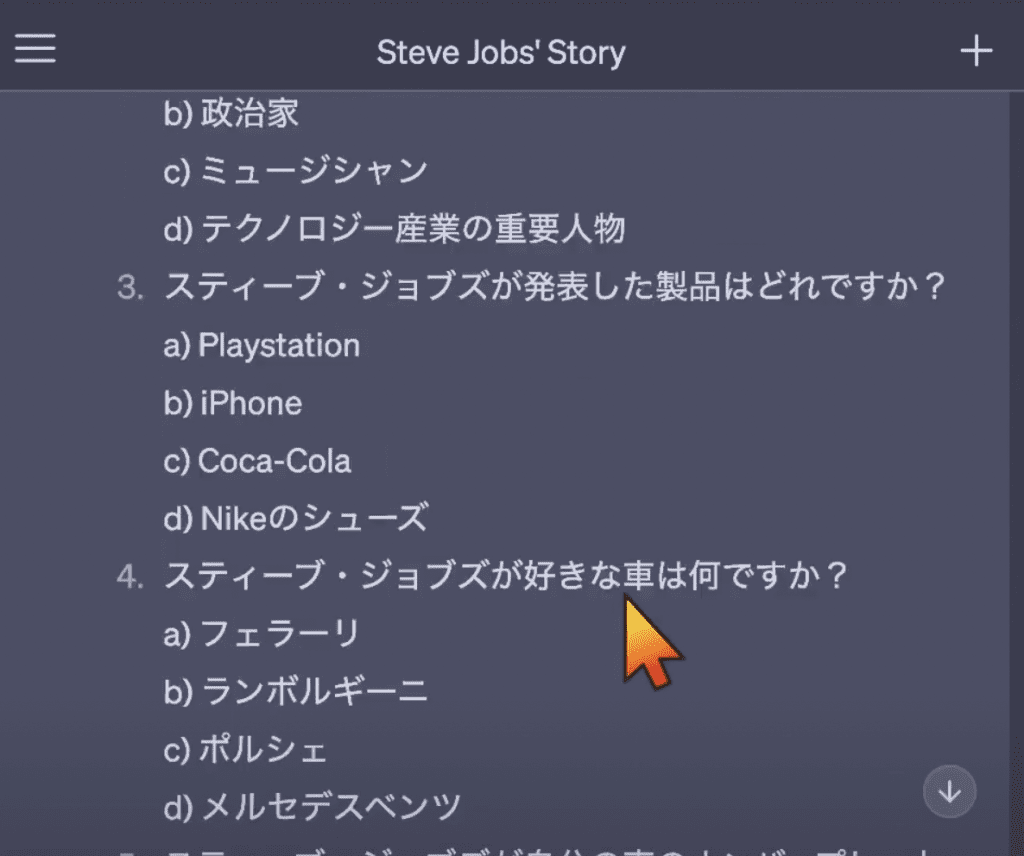The height and width of the screenshot is (856, 1024).
Task: Click the "a) Playstation" answer option
Action: pyautogui.click(x=261, y=345)
